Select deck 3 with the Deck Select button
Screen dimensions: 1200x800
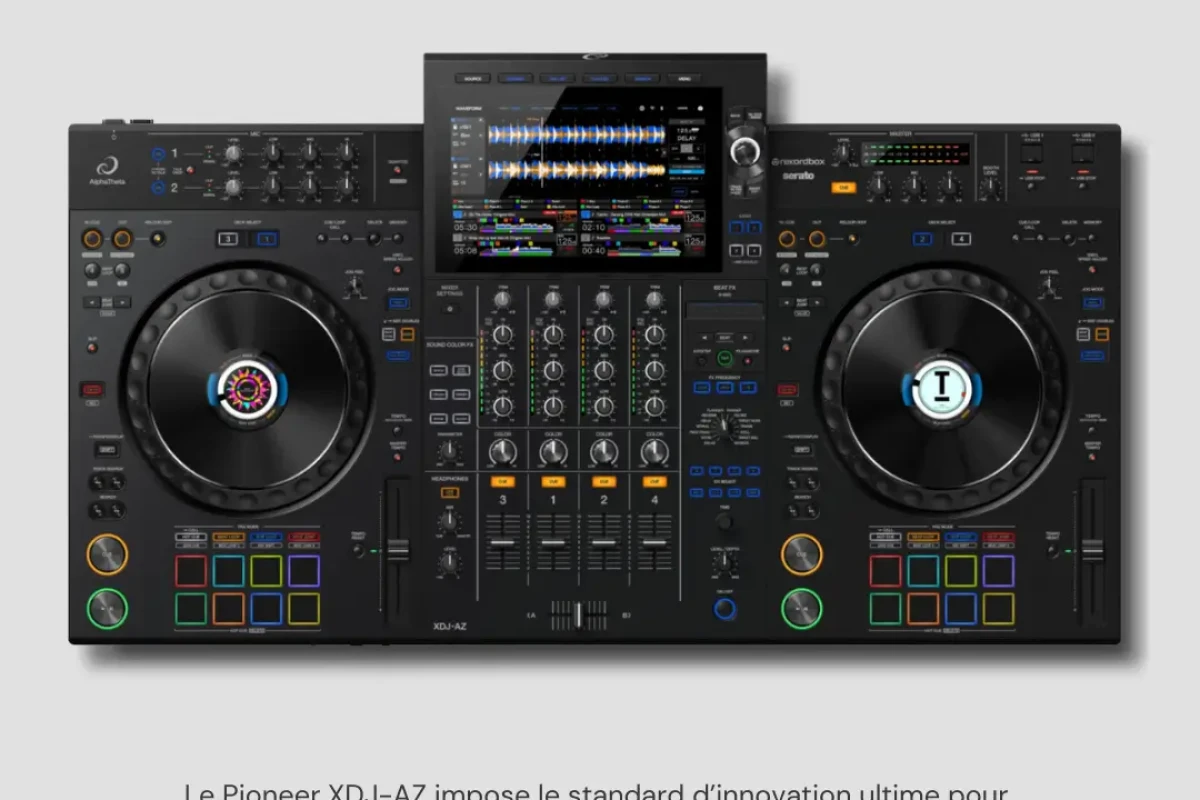click(x=229, y=239)
